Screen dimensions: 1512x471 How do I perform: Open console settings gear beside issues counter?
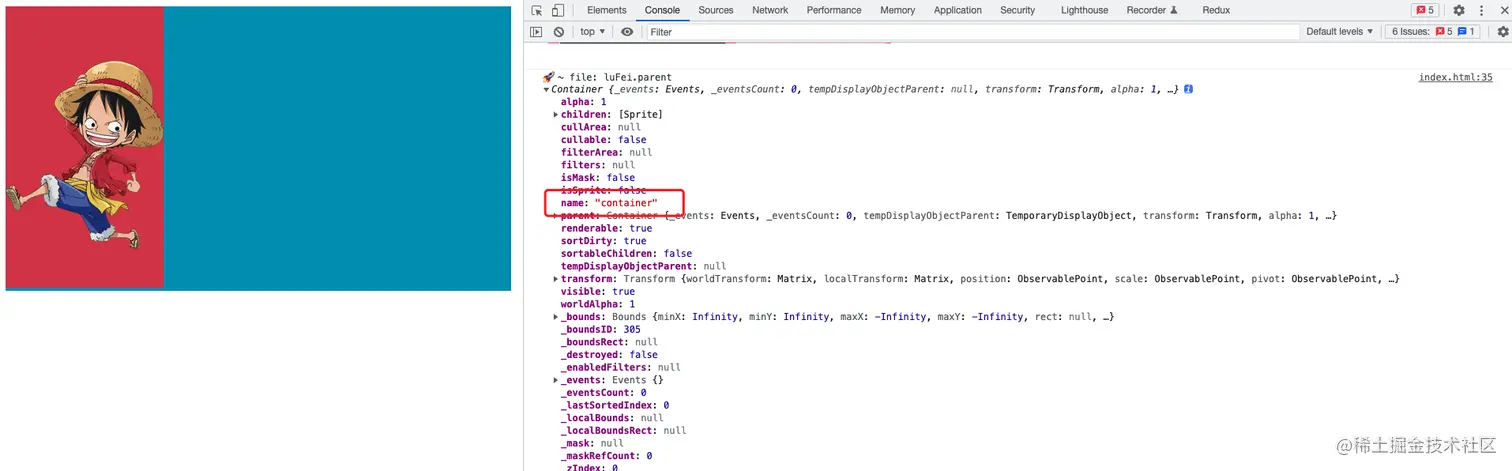[1503, 32]
